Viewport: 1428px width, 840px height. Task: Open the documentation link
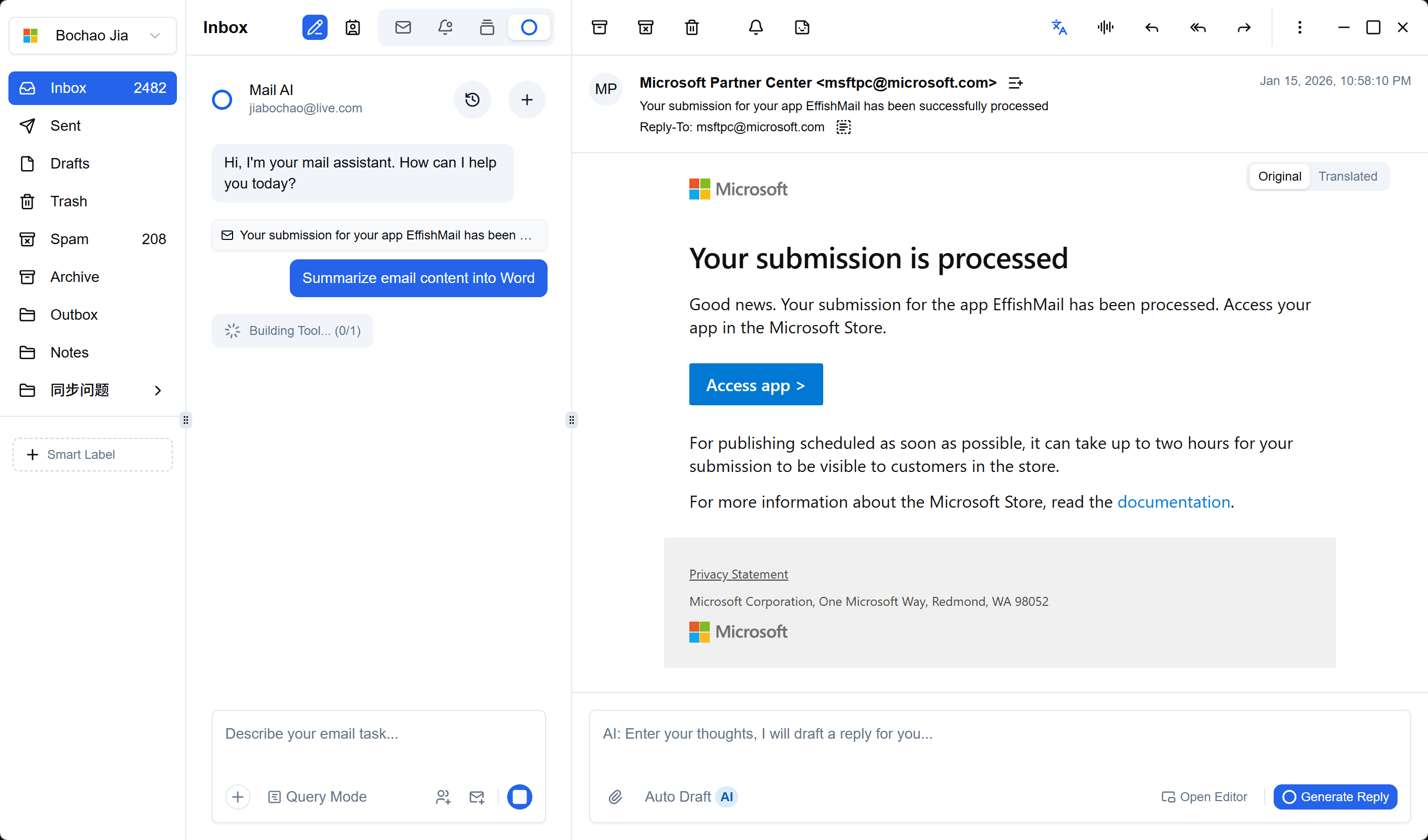1173,501
